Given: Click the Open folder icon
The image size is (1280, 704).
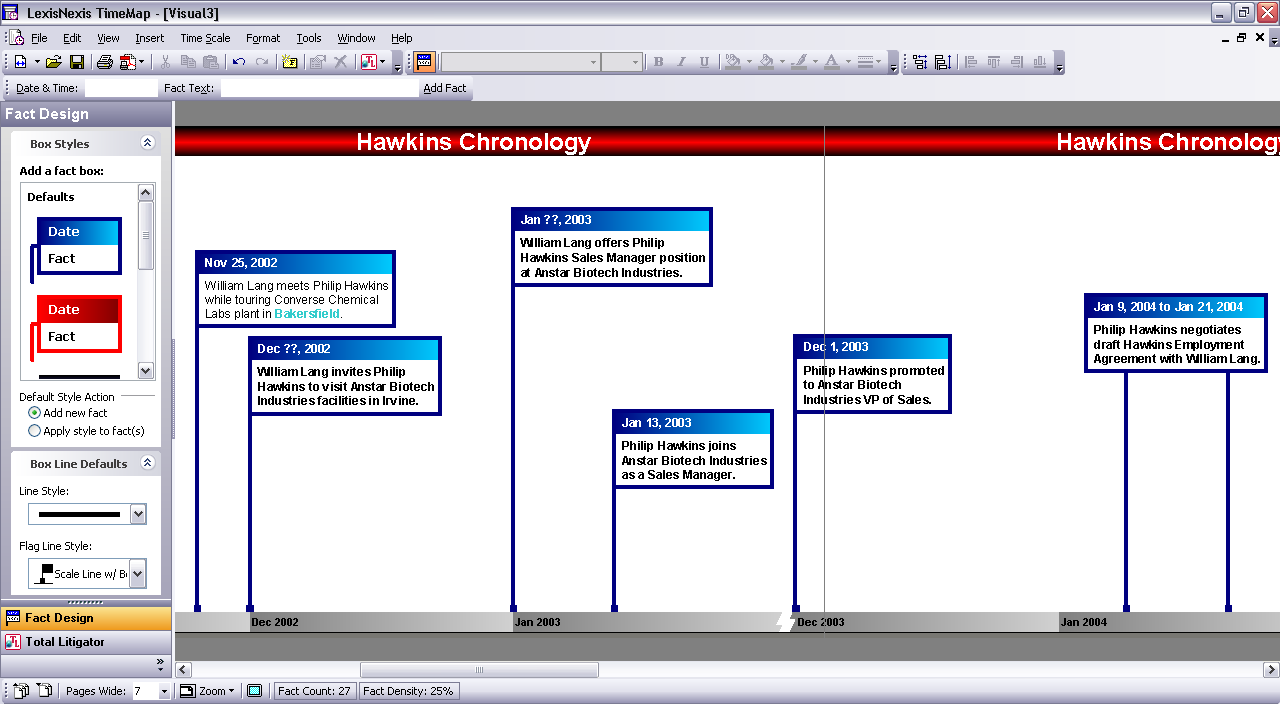Looking at the screenshot, I should click(54, 62).
